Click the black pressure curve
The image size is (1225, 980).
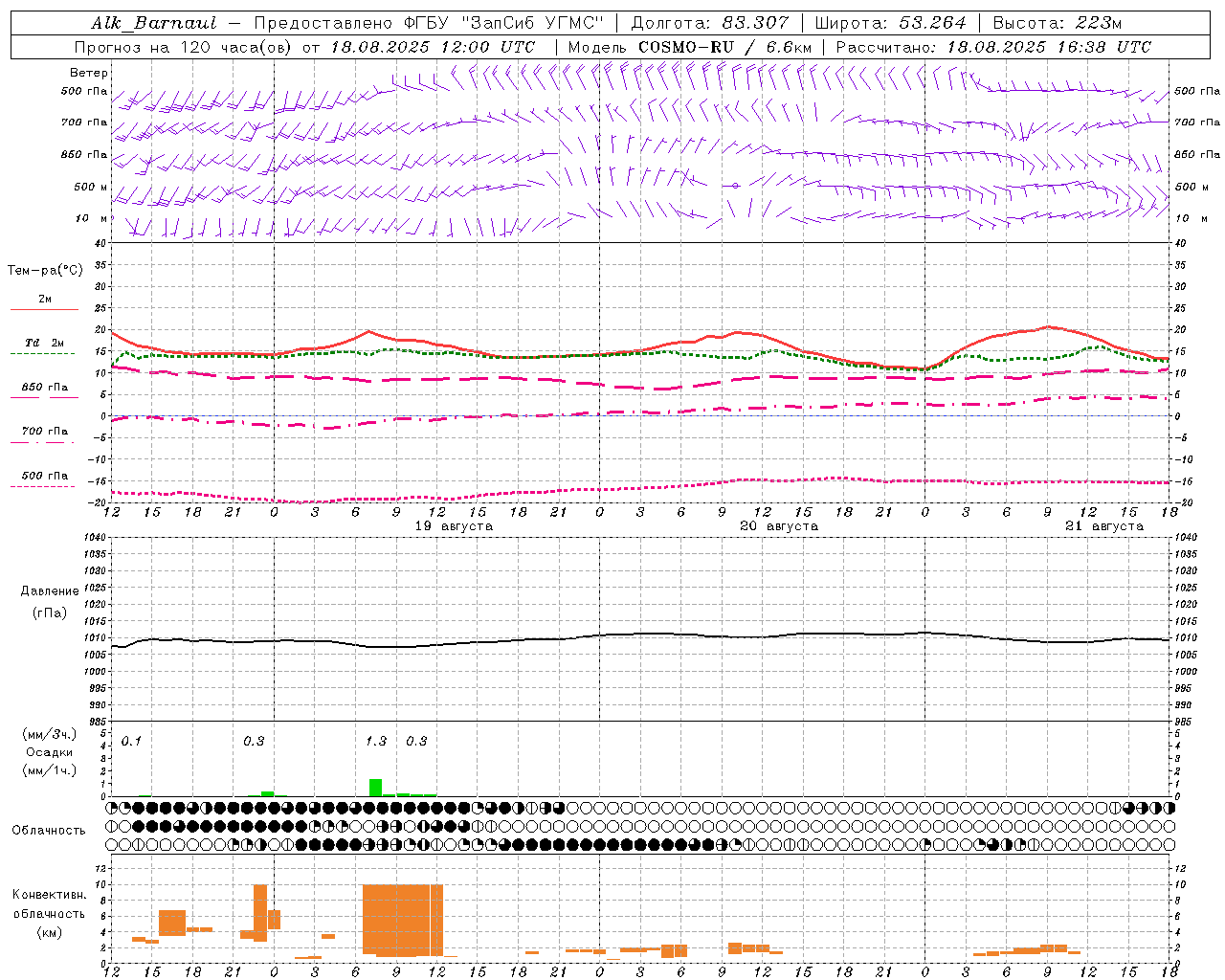[641, 634]
